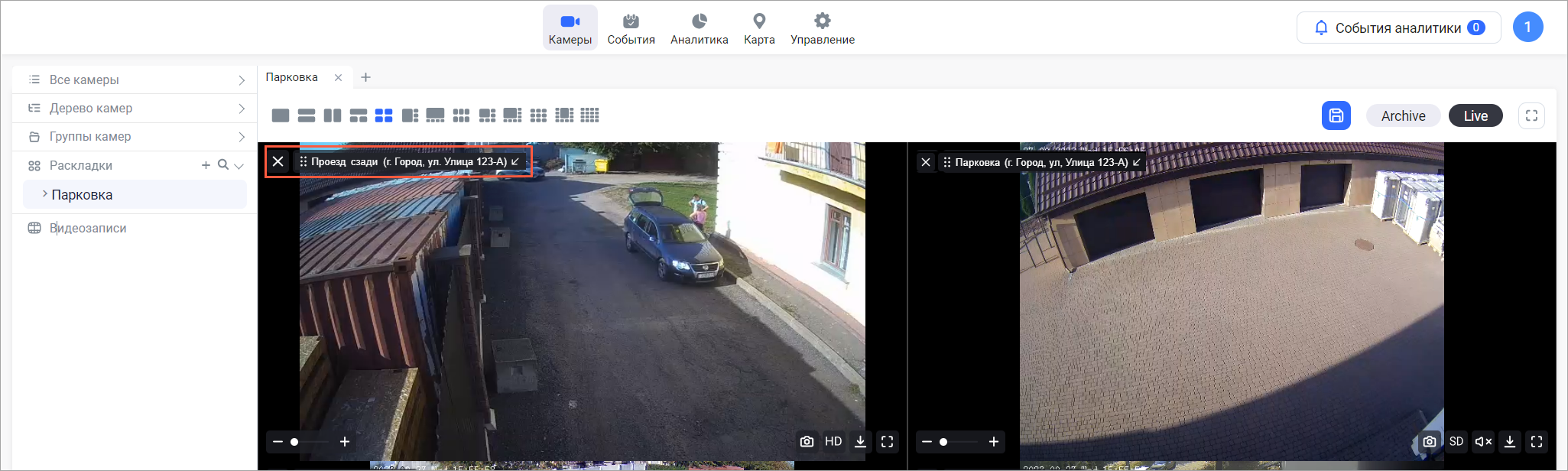Unmute audio on Парковка camera
Image resolution: width=1568 pixels, height=471 pixels.
(x=1483, y=441)
